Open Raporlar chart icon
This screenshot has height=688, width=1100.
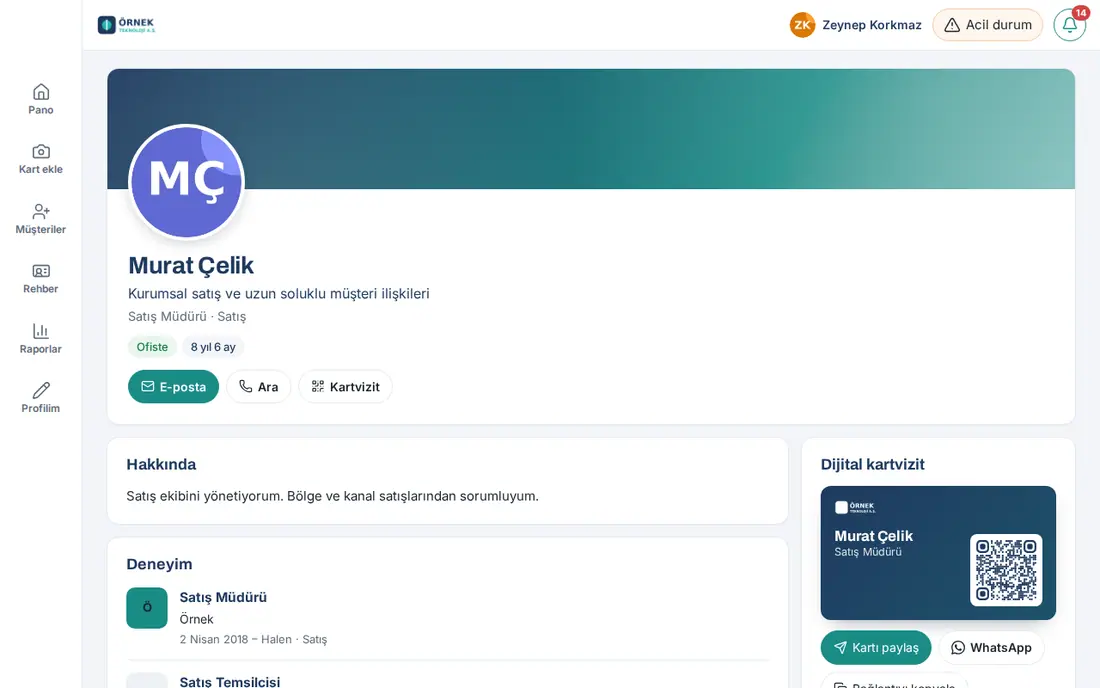[x=41, y=338]
